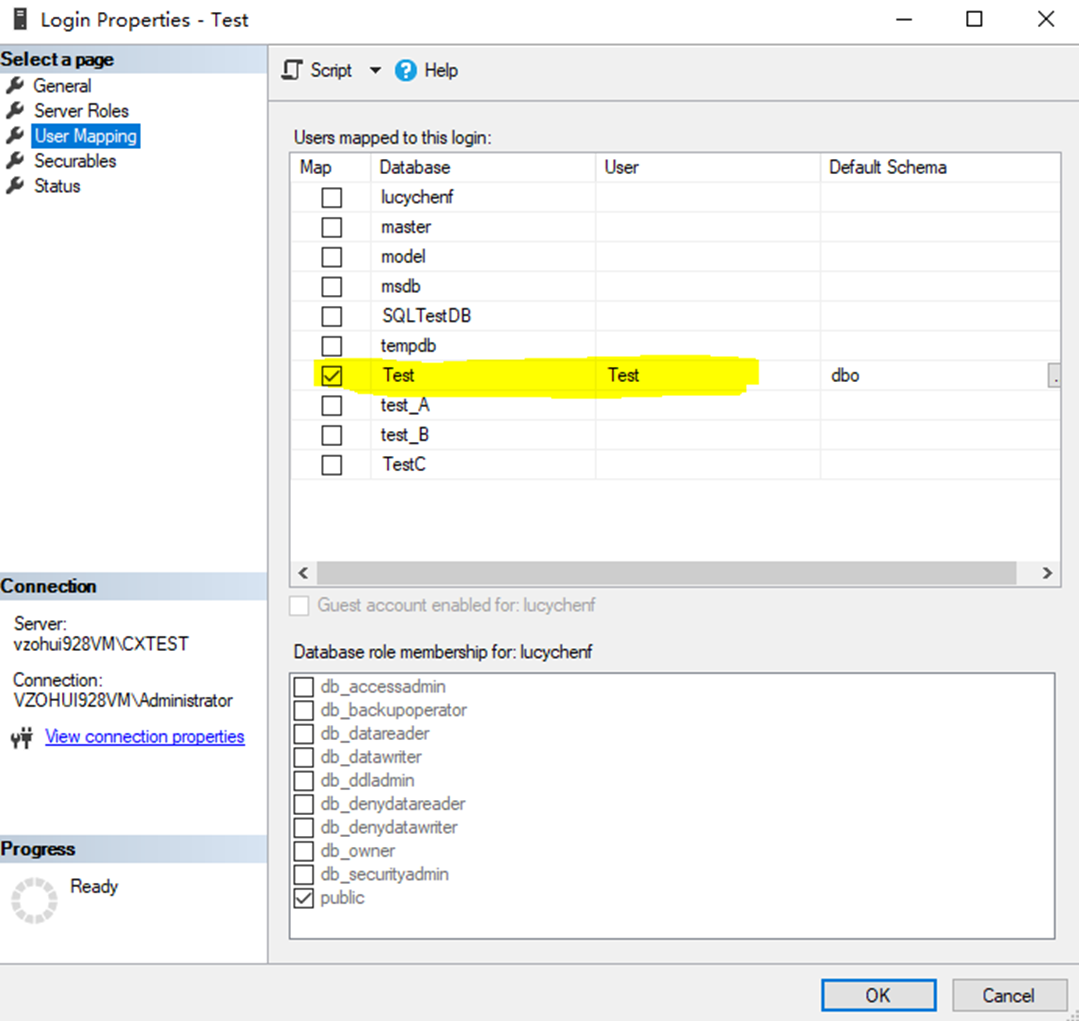The height and width of the screenshot is (1021, 1079).
Task: Toggle db_ddladmin role checkbox
Action: tap(303, 780)
